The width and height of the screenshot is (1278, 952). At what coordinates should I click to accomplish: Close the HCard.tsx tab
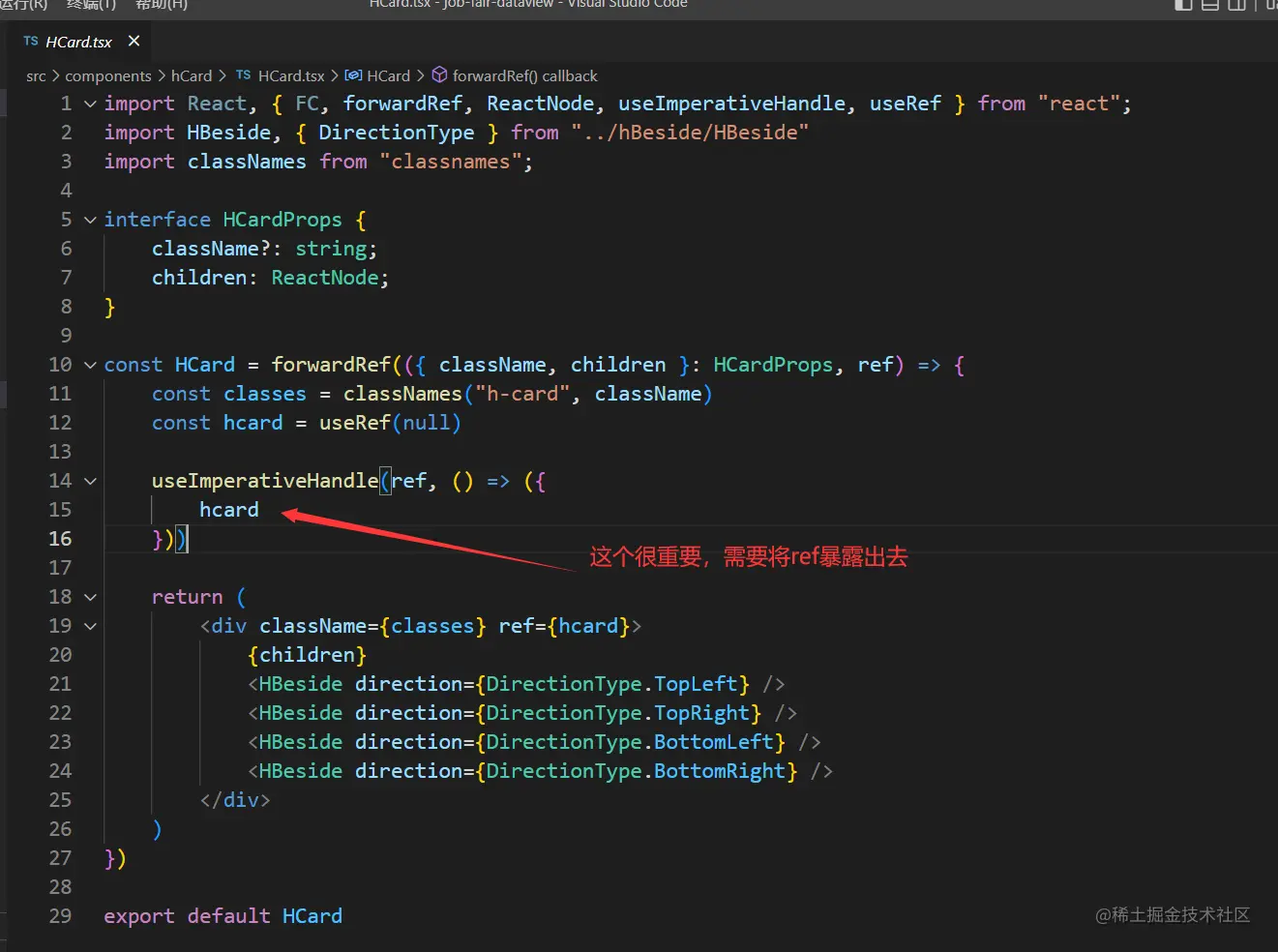tap(134, 41)
